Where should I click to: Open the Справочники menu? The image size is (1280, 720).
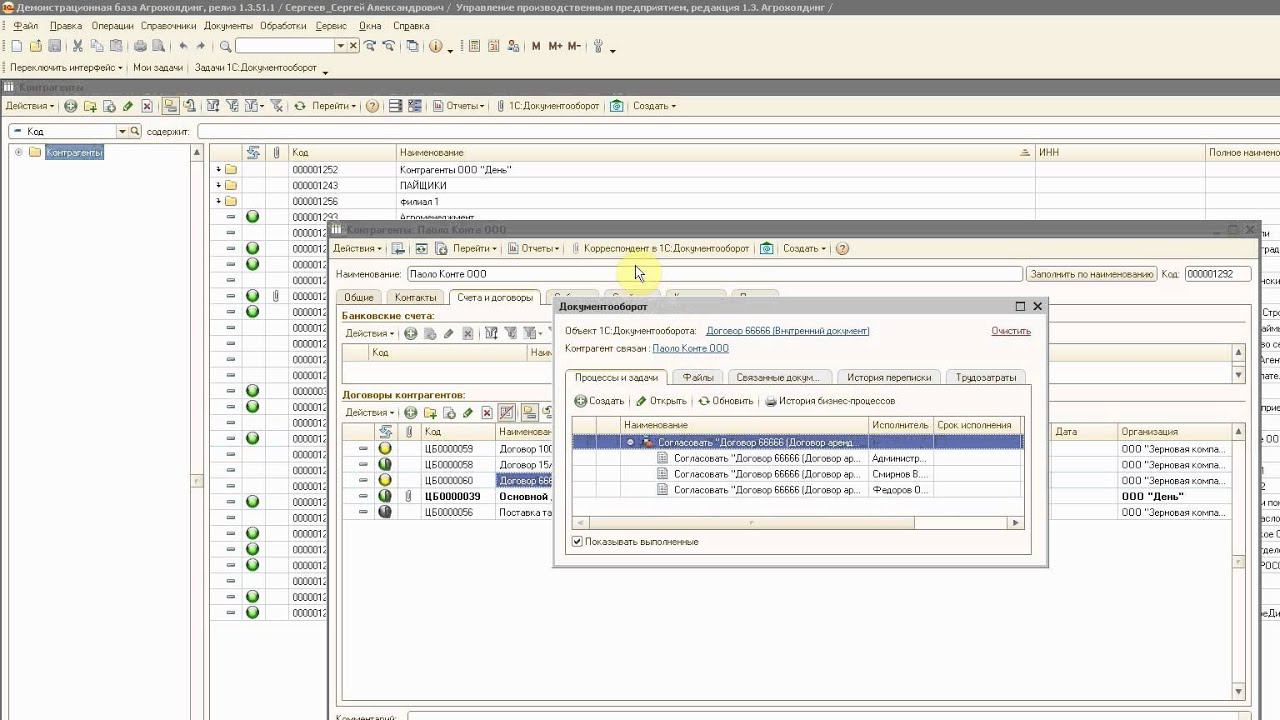tap(167, 26)
